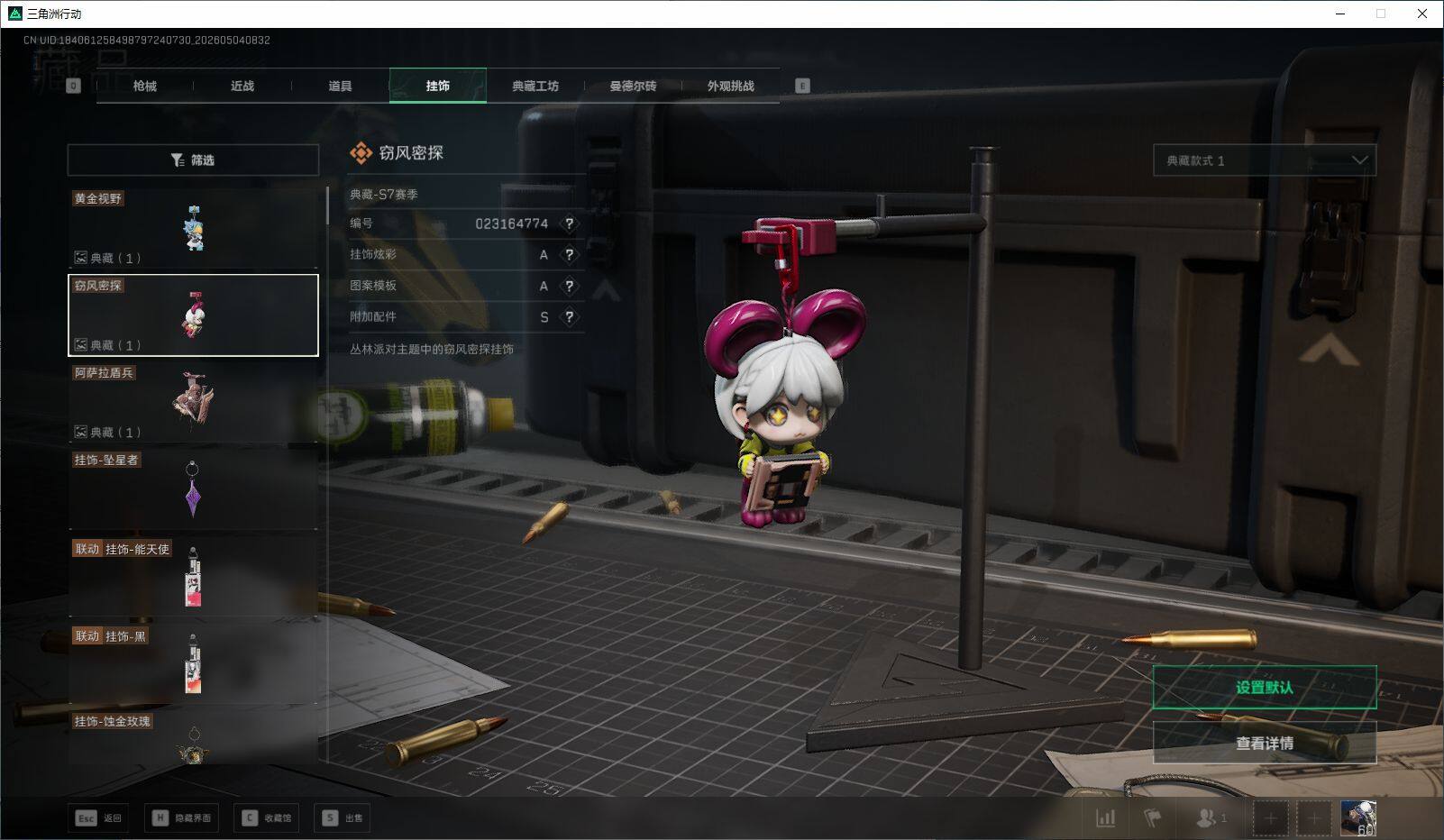
Task: Click the 丛林派对主题中的窃风密探挂饰 description text
Action: point(432,349)
